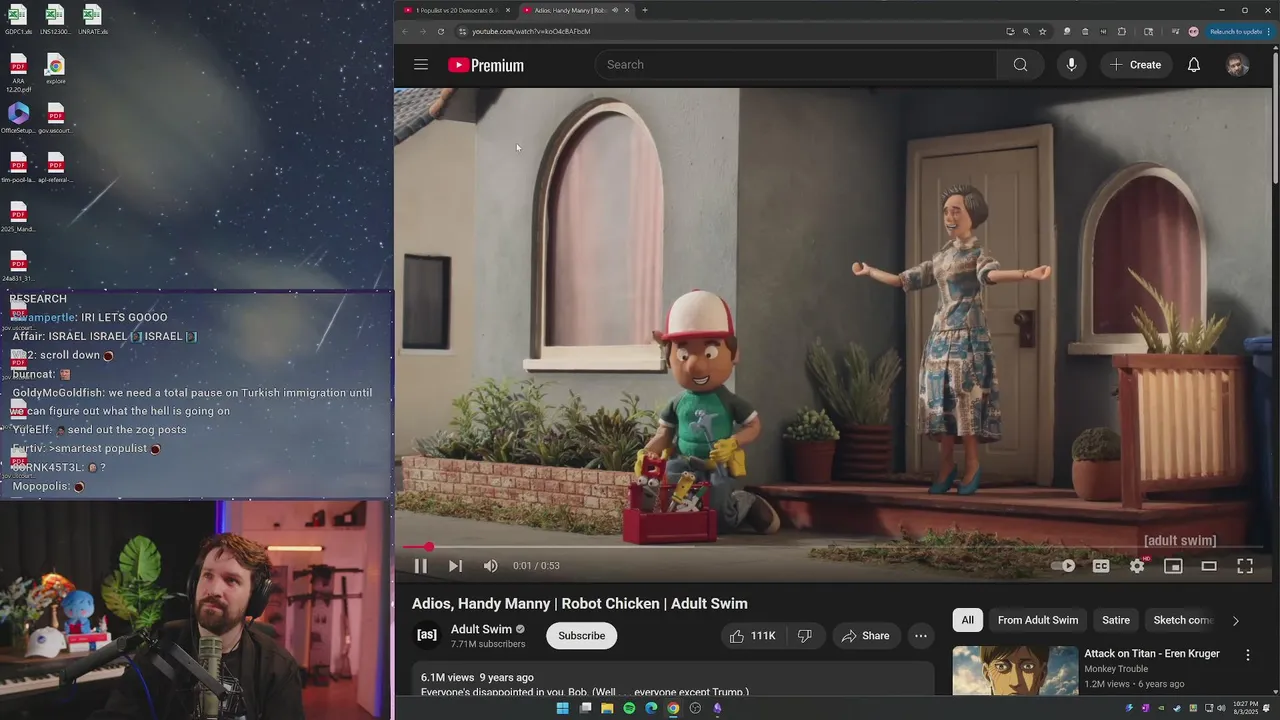Open File Explorer from taskbar
The height and width of the screenshot is (720, 1280).
607,708
